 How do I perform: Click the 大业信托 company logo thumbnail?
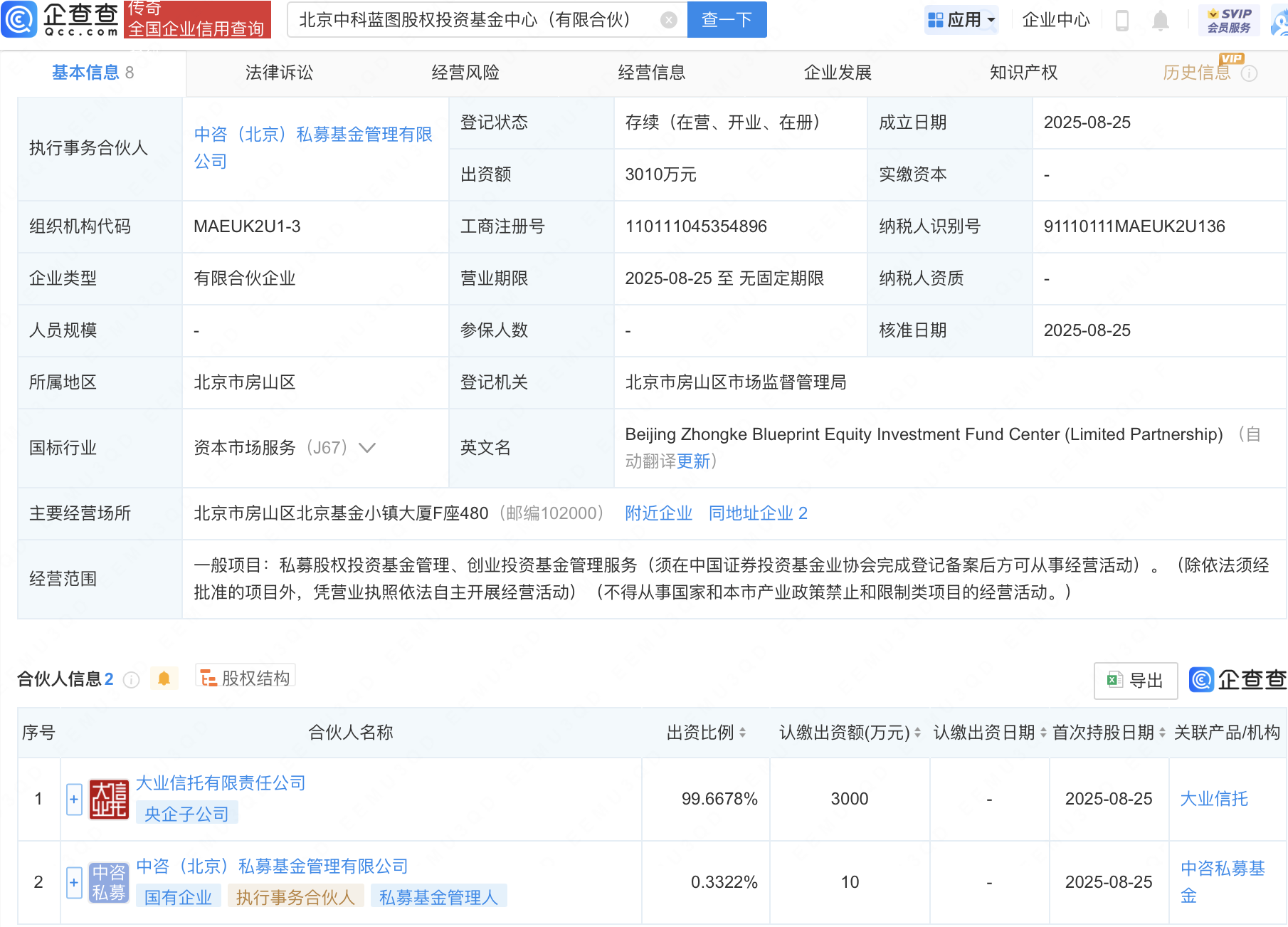[x=109, y=800]
